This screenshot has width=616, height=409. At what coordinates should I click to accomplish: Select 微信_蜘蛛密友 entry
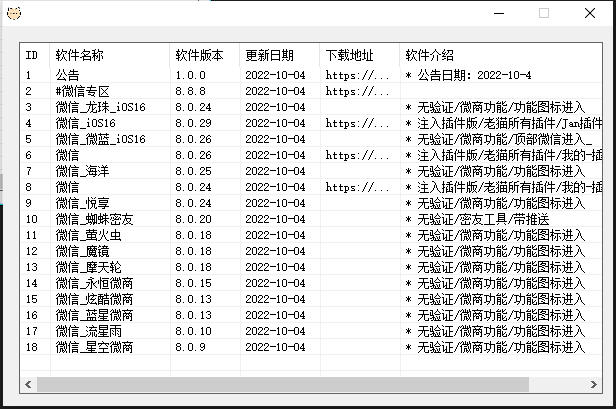[x=94, y=219]
